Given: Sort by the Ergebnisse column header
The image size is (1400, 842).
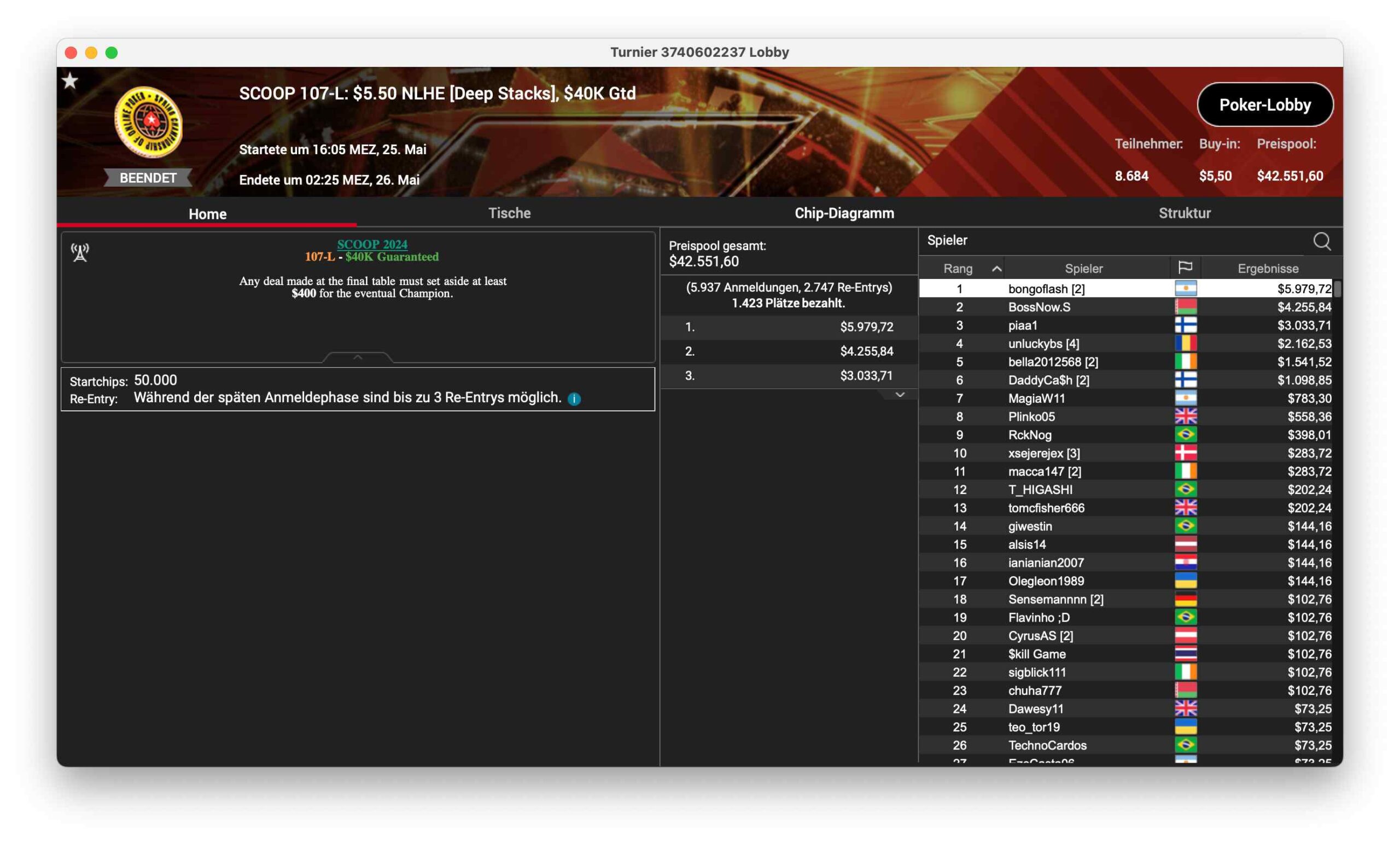Looking at the screenshot, I should (1267, 269).
